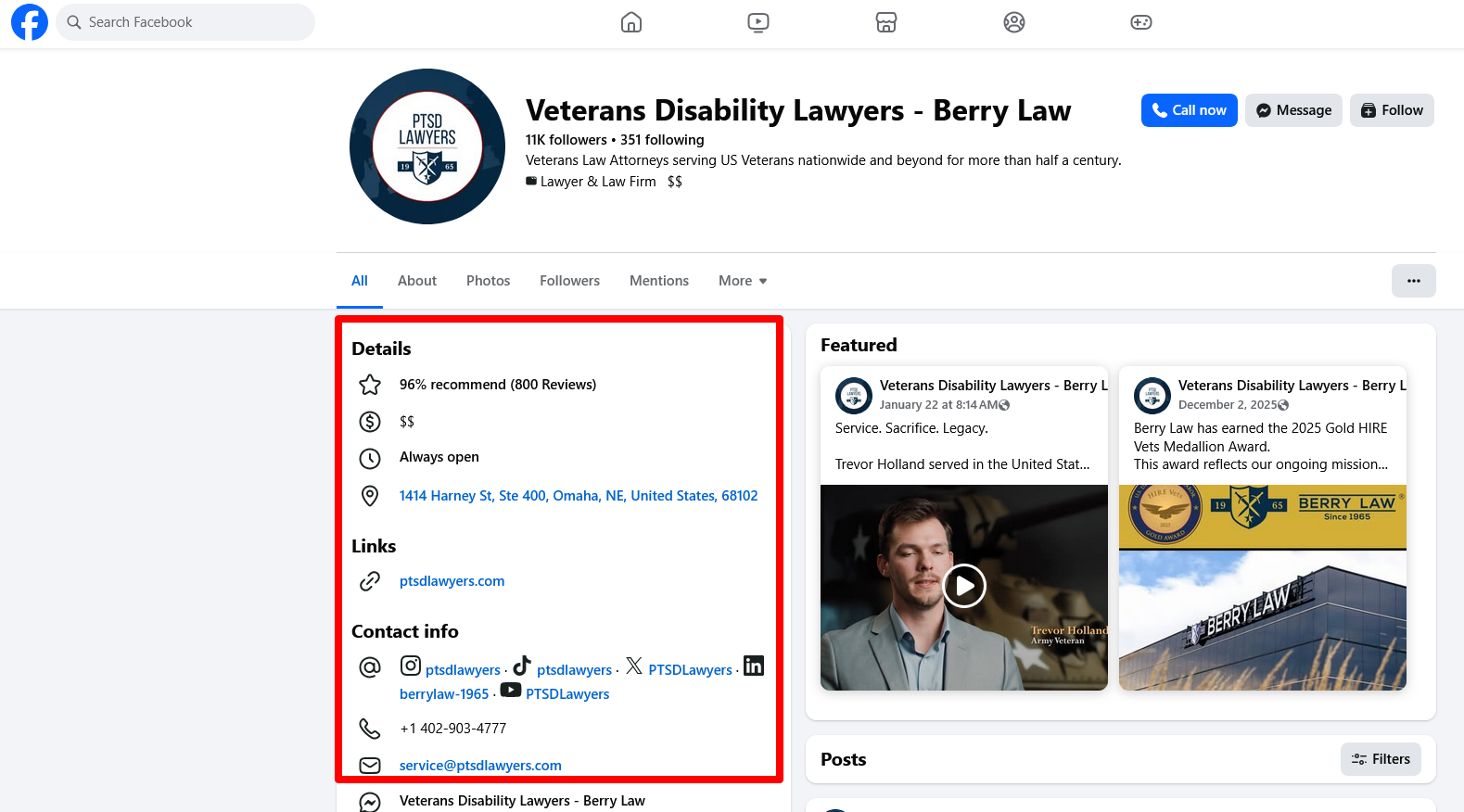Click the December 2, 2025 timestamp
The image size is (1464, 812).
[x=1228, y=405]
